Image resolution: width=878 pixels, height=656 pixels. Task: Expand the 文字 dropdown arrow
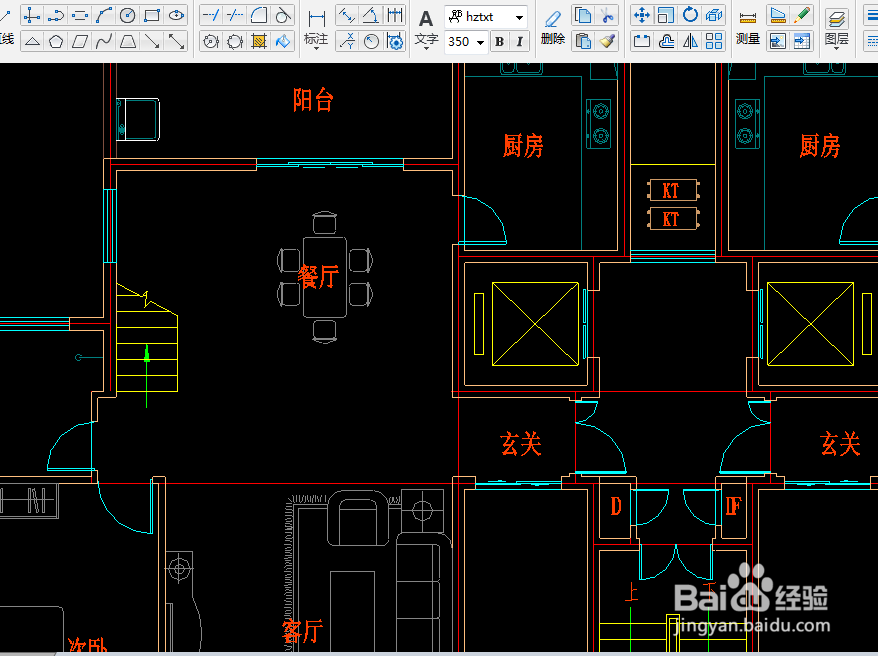pyautogui.click(x=426, y=49)
